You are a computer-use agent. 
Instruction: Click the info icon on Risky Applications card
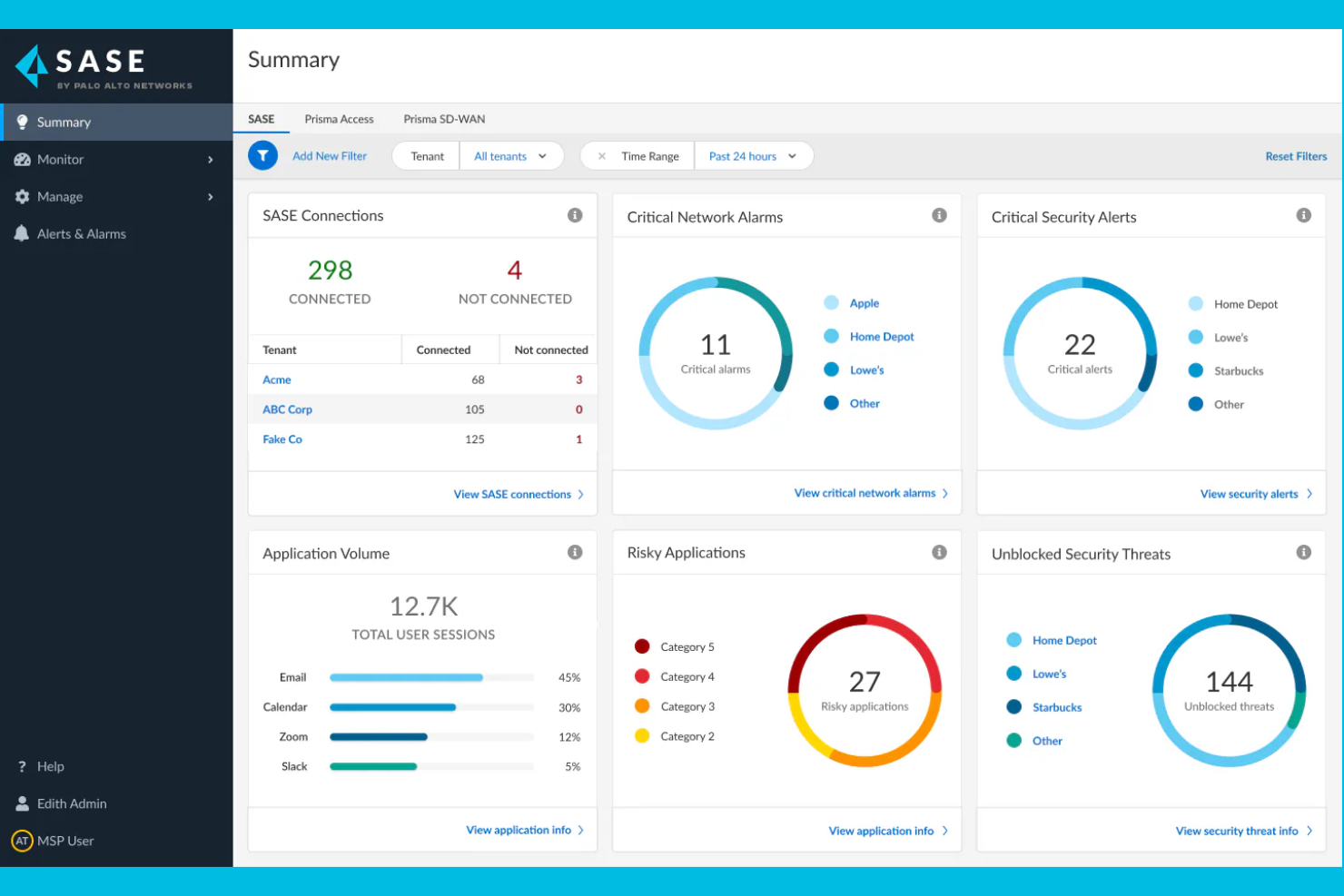pos(939,551)
